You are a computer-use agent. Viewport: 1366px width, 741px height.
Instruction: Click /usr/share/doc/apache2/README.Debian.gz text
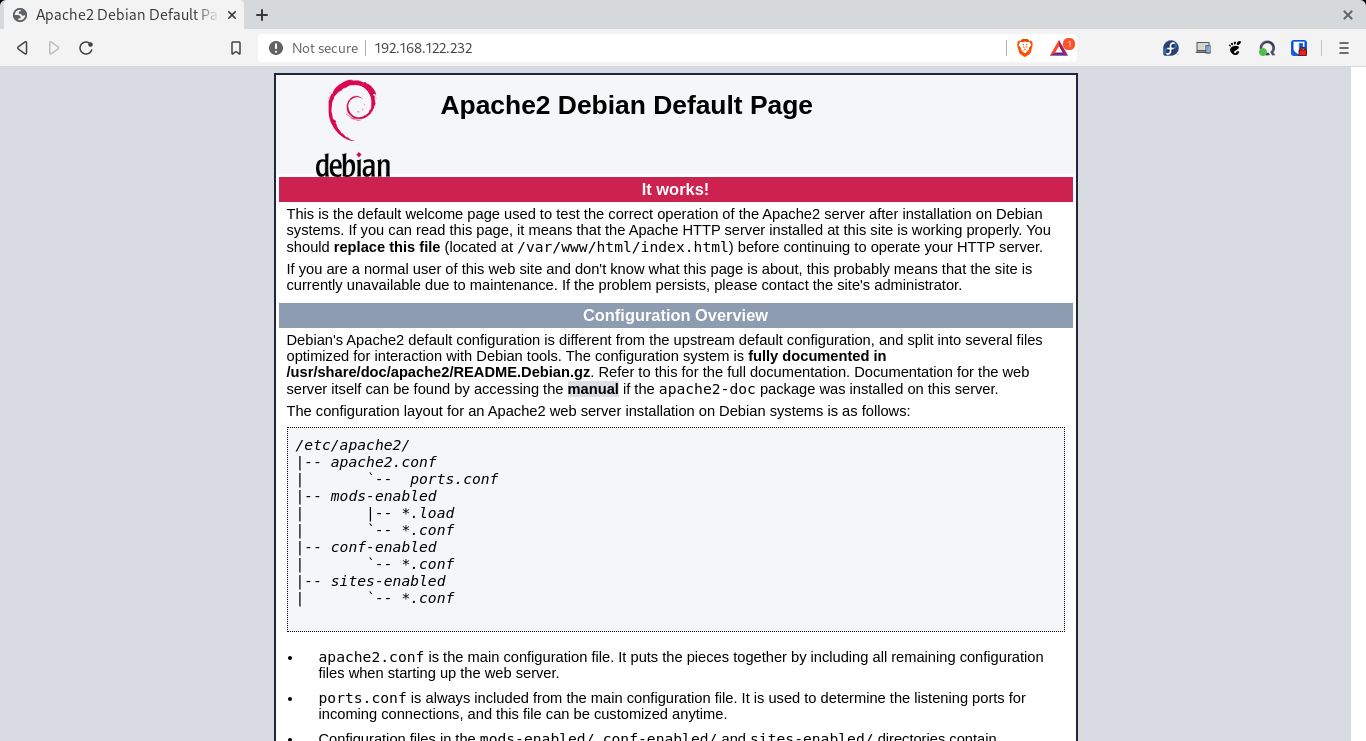tap(438, 372)
